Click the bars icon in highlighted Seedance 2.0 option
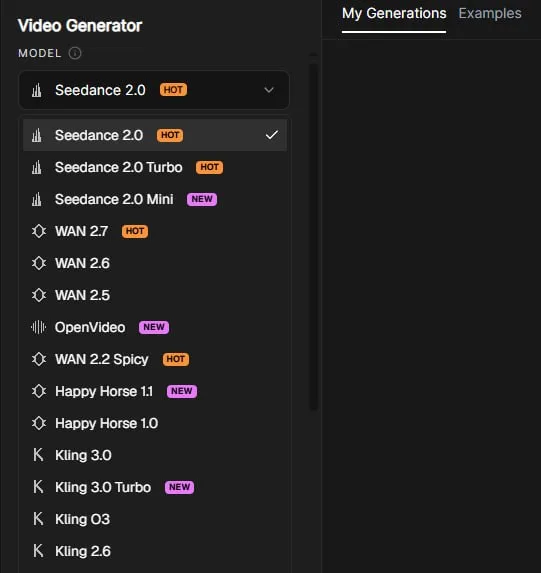The image size is (541, 573). coord(37,135)
